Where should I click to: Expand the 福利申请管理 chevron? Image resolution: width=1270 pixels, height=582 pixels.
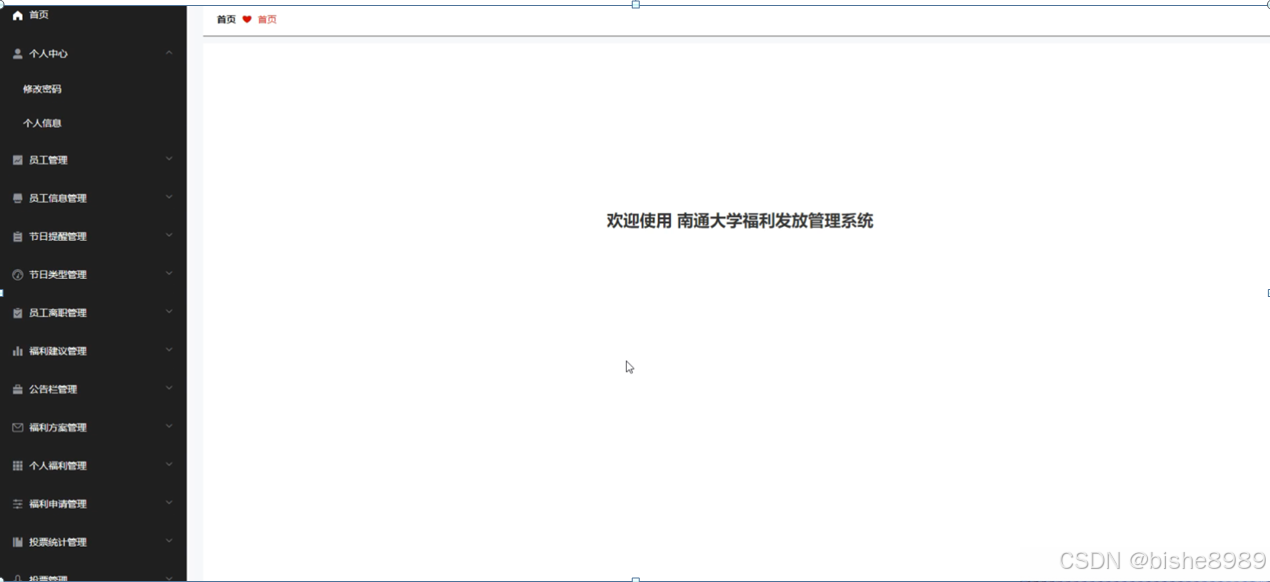(x=169, y=503)
